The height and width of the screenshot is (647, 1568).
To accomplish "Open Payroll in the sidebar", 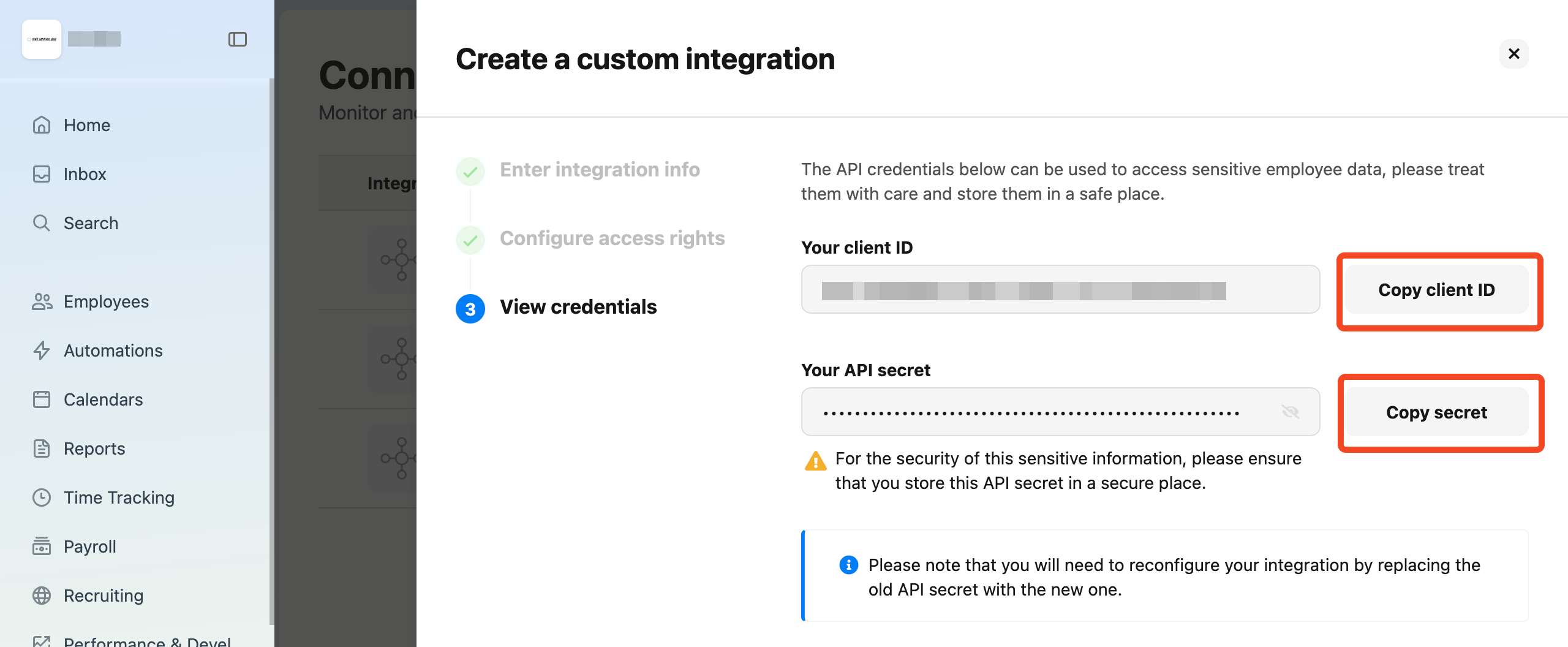I will pos(89,547).
